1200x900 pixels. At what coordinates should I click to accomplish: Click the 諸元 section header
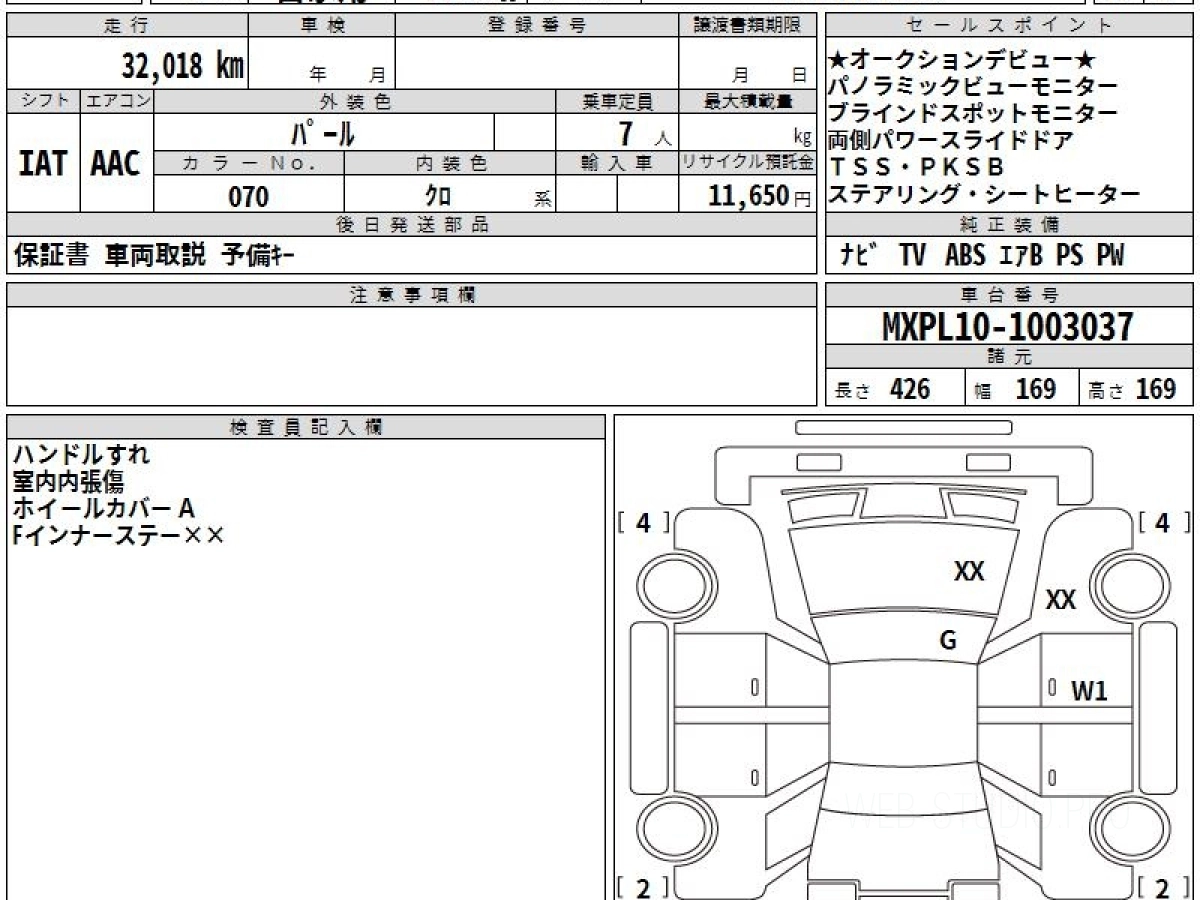1010,357
